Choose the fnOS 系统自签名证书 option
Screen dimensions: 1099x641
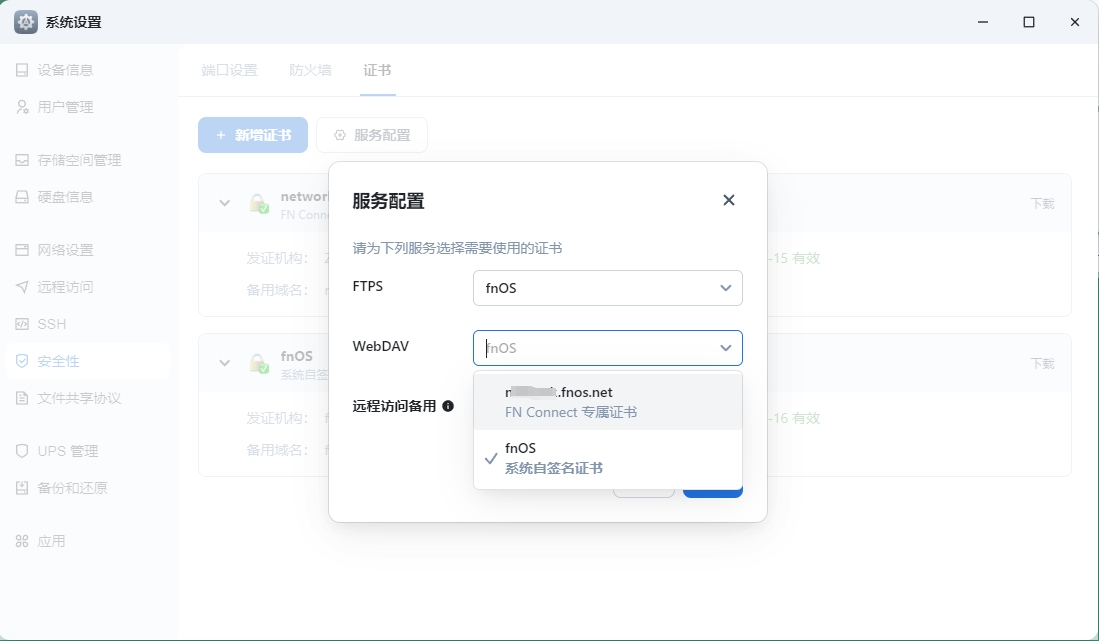[x=608, y=458]
